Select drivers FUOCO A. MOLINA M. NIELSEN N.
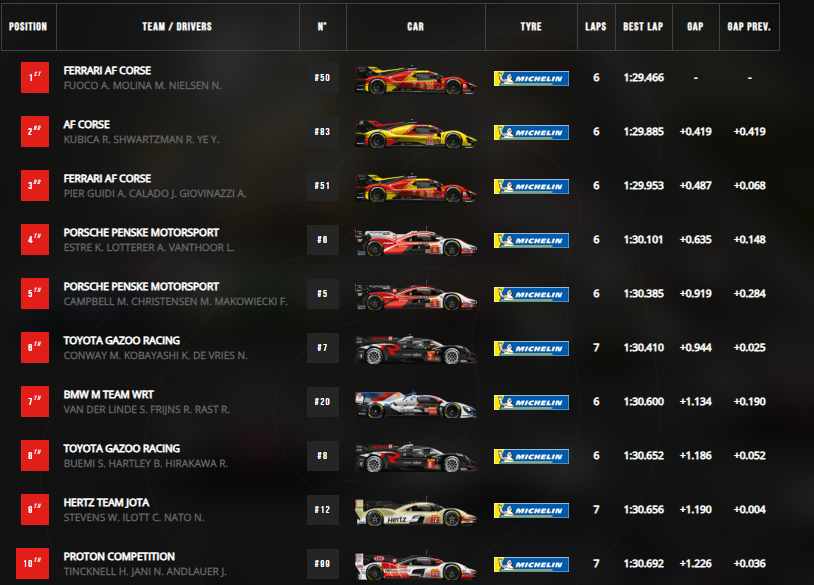814x585 pixels. [142, 86]
